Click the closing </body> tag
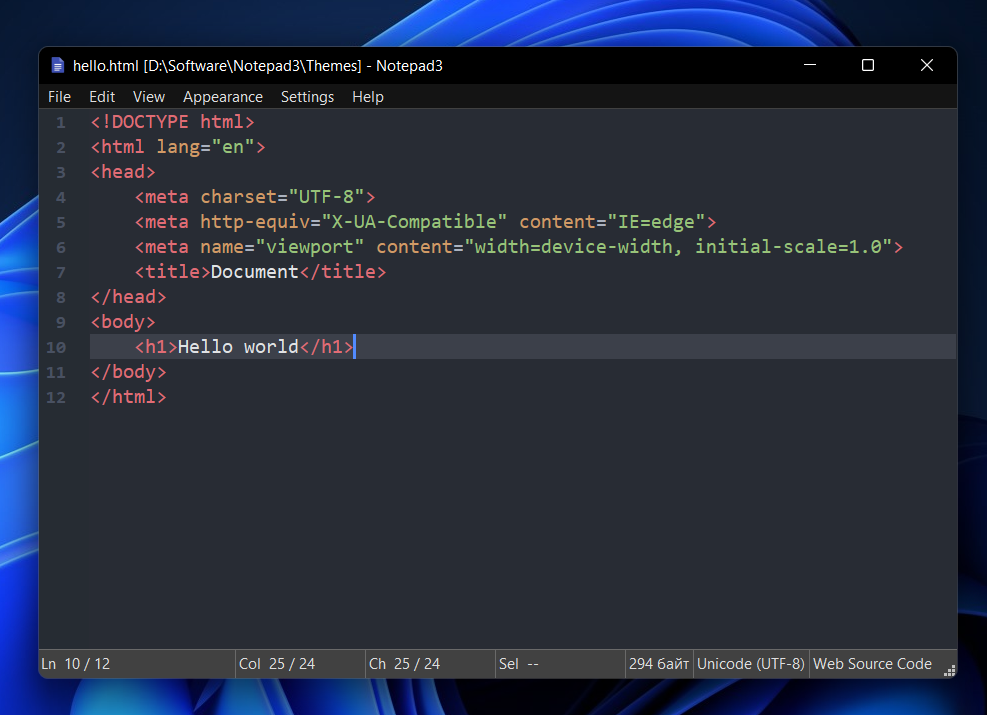Image resolution: width=987 pixels, height=715 pixels. (x=128, y=372)
